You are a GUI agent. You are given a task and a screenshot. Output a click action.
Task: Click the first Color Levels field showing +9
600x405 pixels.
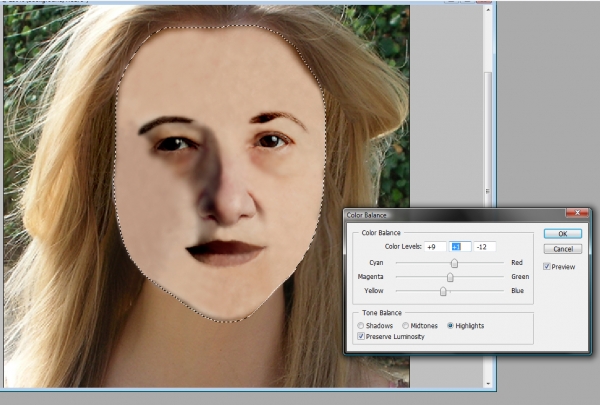(435, 247)
